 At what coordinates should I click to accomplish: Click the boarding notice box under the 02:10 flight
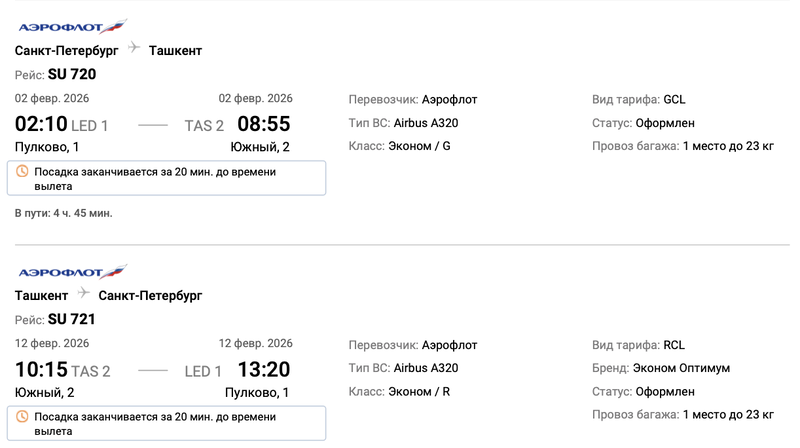point(170,179)
